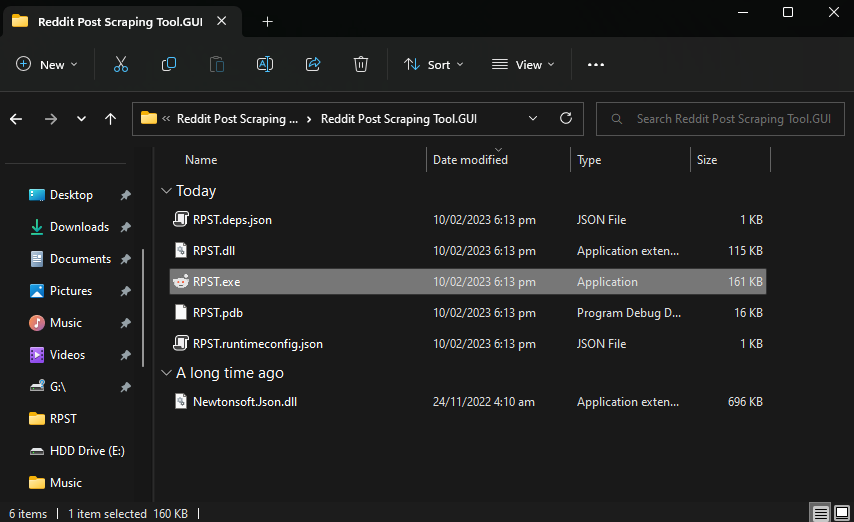Click the Paste clipboard icon
The height and width of the screenshot is (522, 854).
(x=217, y=64)
